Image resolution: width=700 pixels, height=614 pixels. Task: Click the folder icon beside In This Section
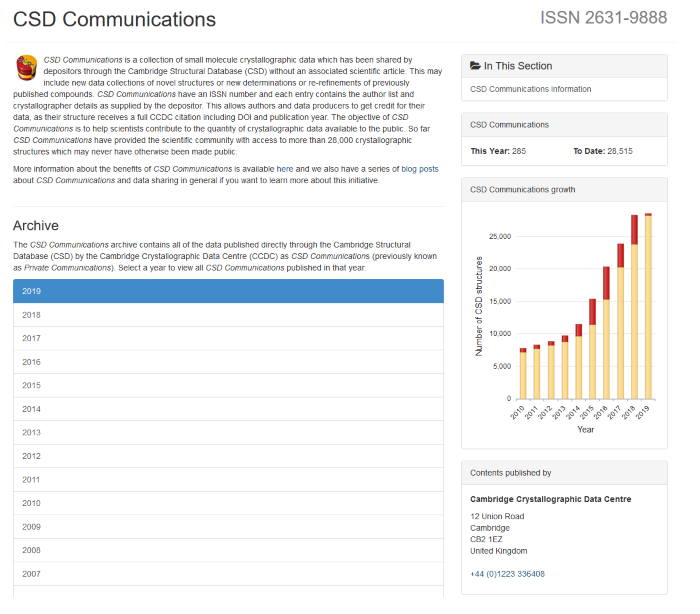pos(475,66)
